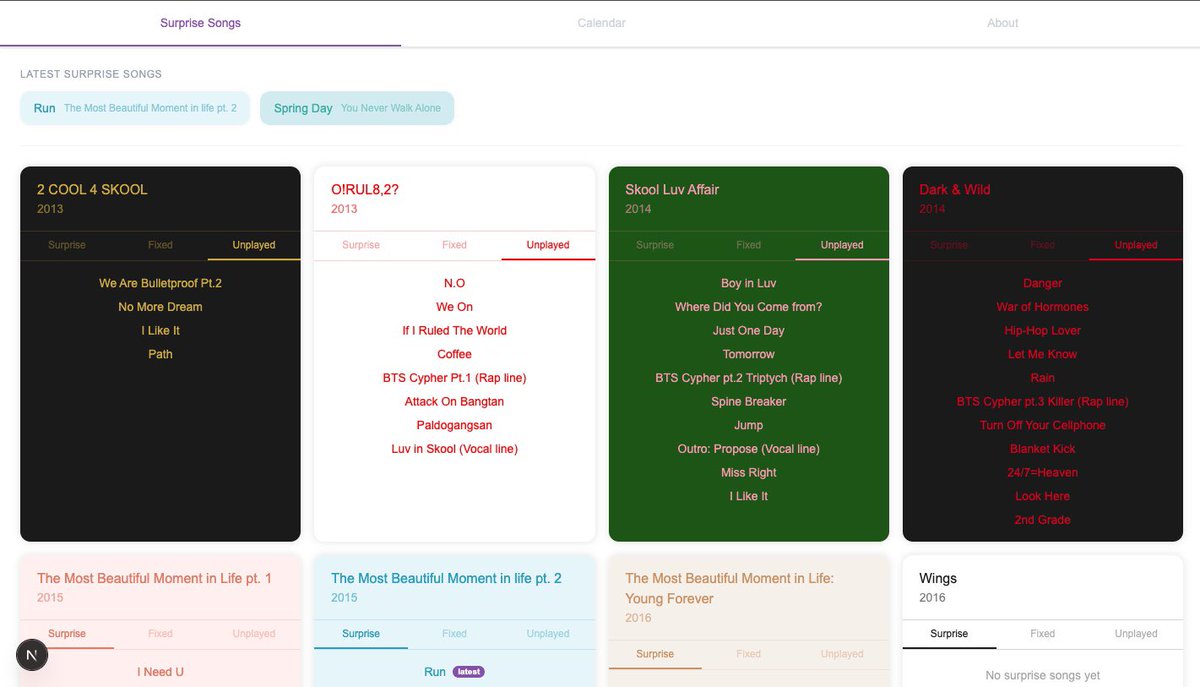Select Unplayed tab in O!RUL8,2? card
Viewport: 1200px width, 687px height.
click(x=548, y=245)
